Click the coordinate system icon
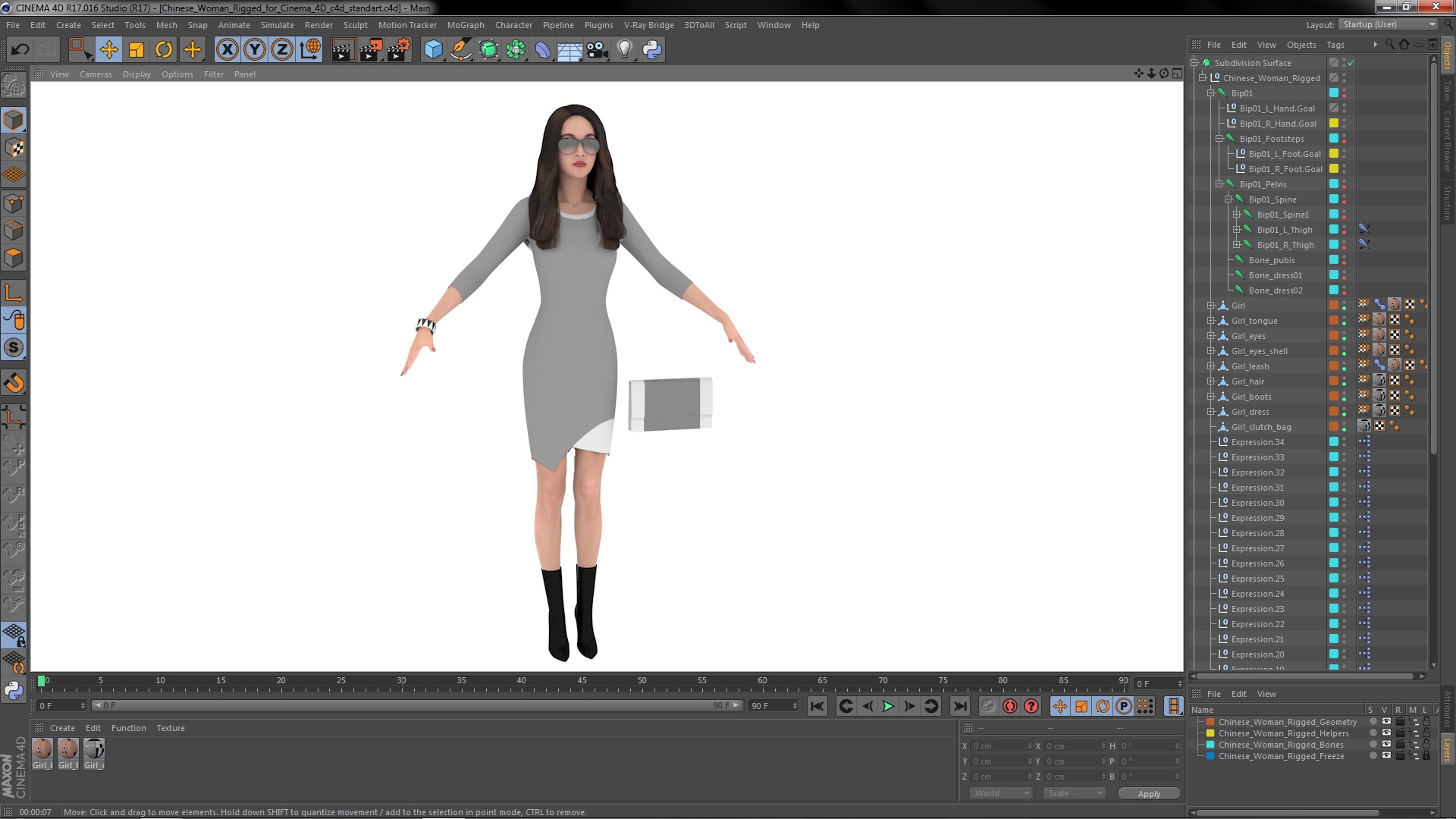This screenshot has width=1456, height=819. point(310,50)
